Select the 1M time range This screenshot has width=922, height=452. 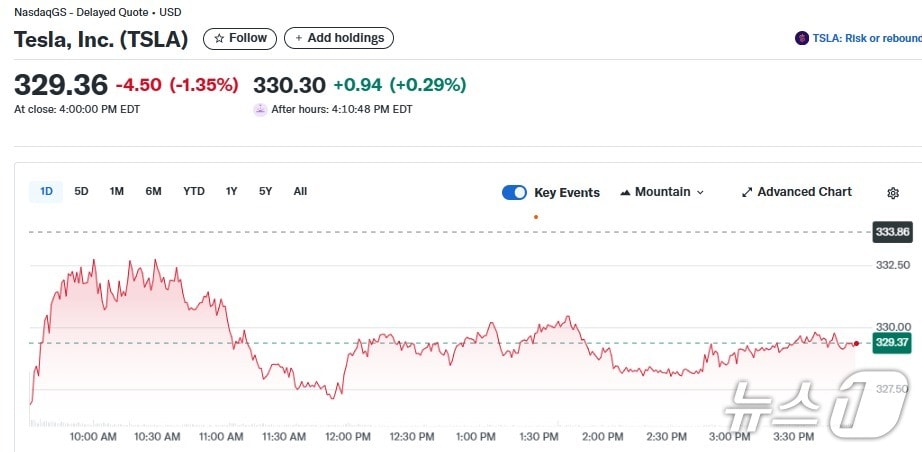116,191
